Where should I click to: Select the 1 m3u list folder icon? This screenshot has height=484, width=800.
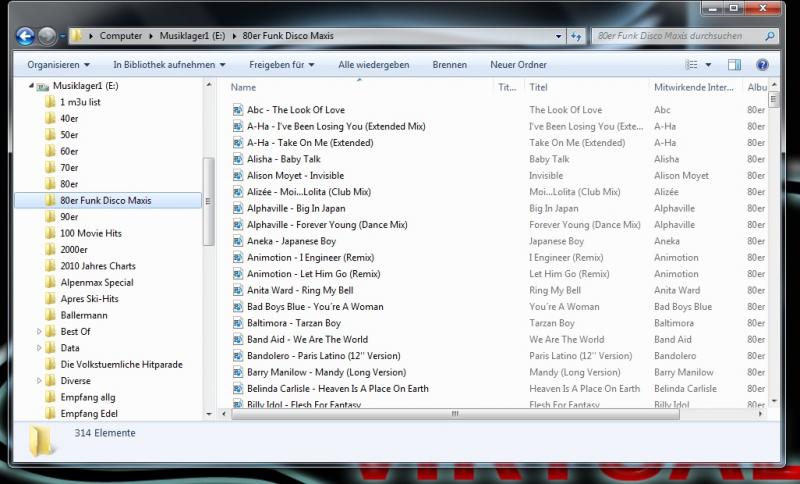(50, 102)
